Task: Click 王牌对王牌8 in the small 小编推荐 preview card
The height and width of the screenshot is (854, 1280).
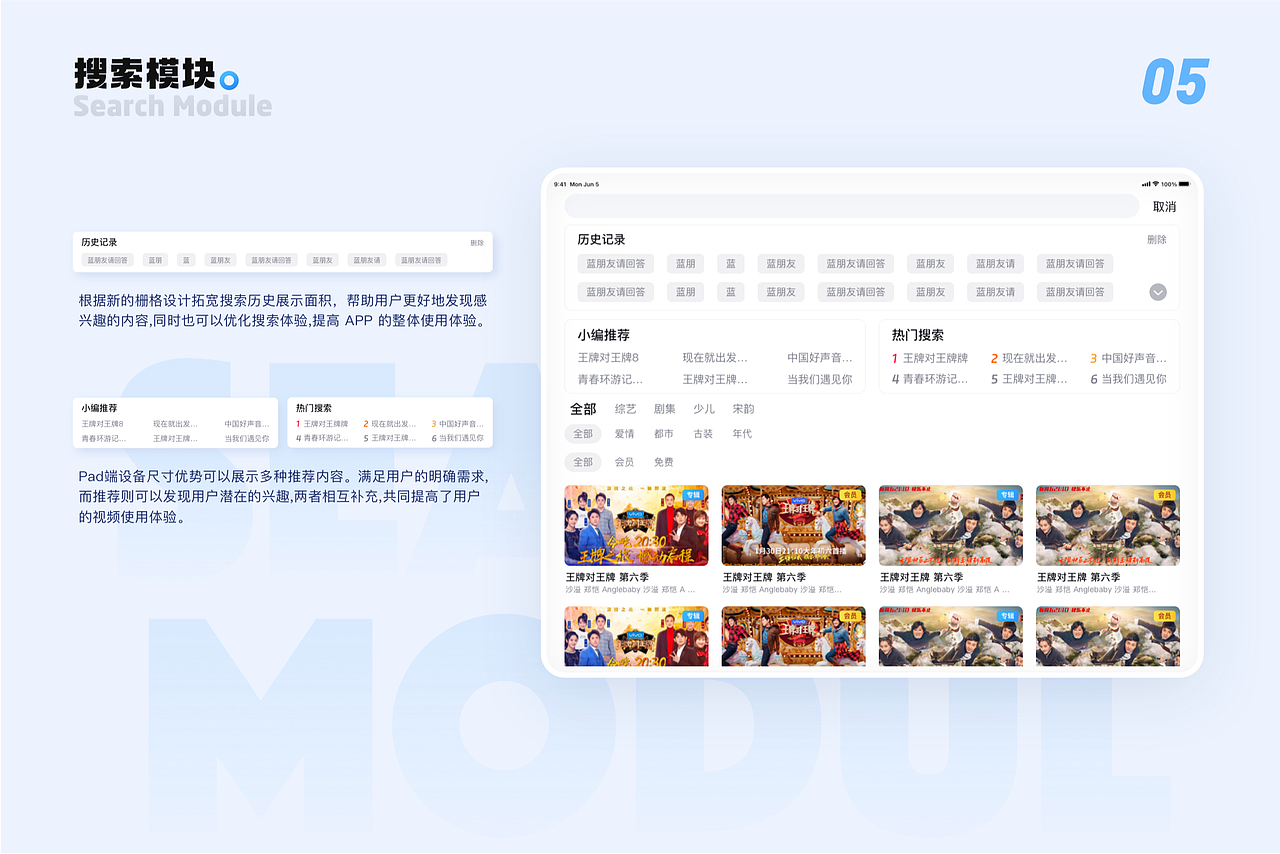Action: 102,424
